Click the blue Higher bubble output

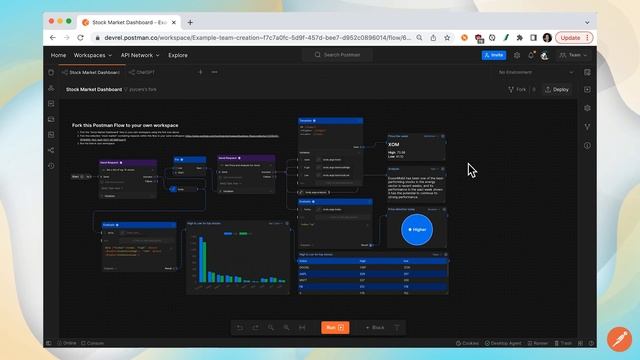[x=417, y=229]
